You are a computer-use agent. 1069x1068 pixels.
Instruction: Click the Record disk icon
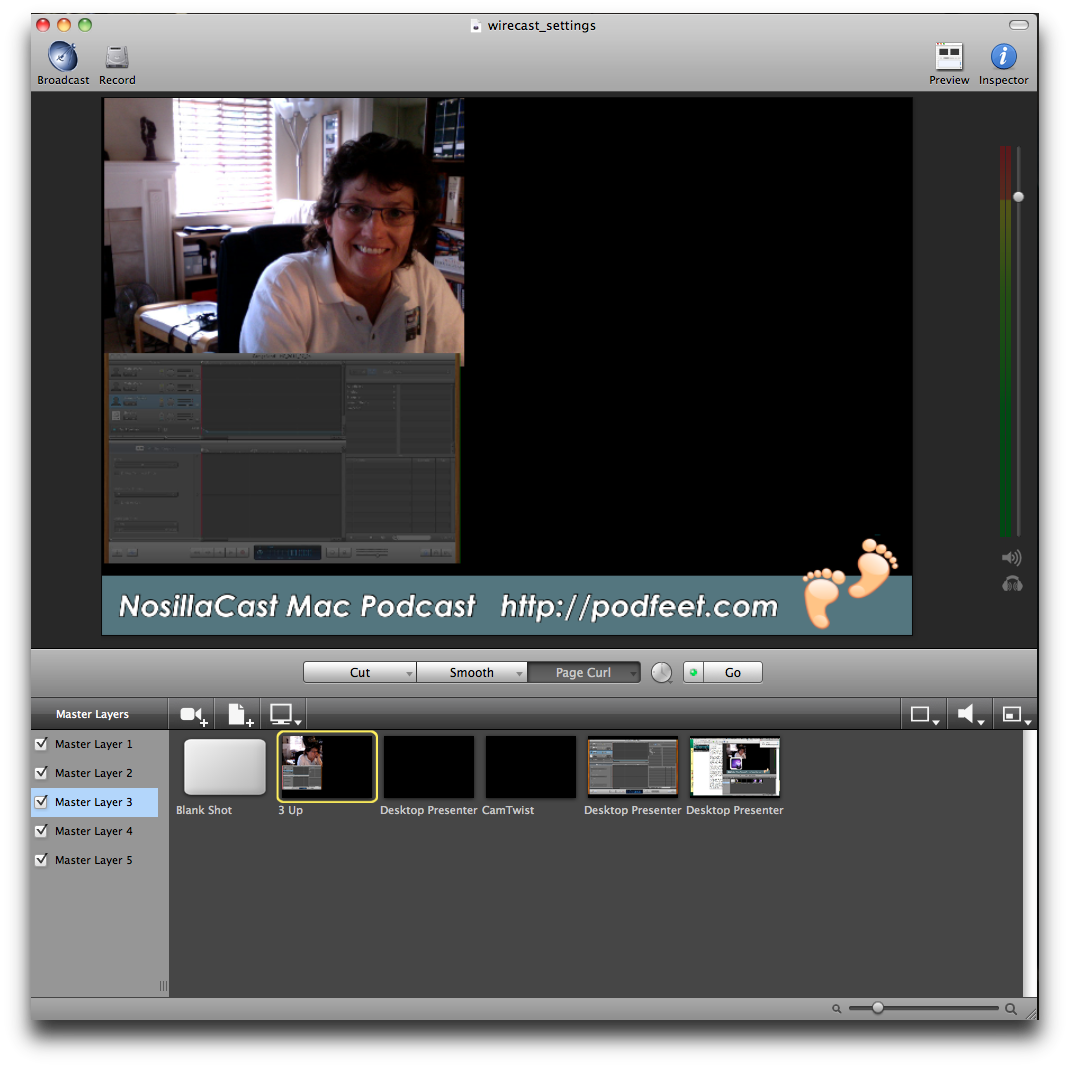point(117,56)
